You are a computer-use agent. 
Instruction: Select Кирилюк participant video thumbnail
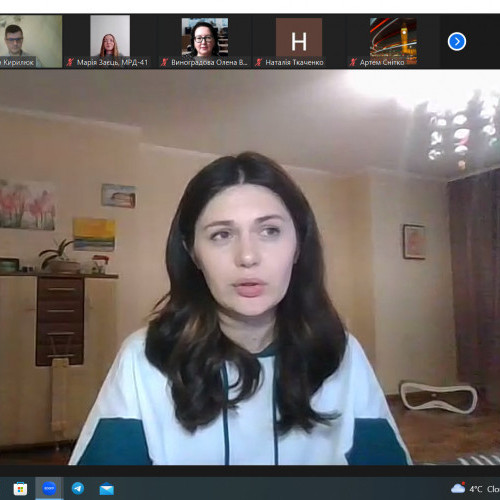(31, 41)
